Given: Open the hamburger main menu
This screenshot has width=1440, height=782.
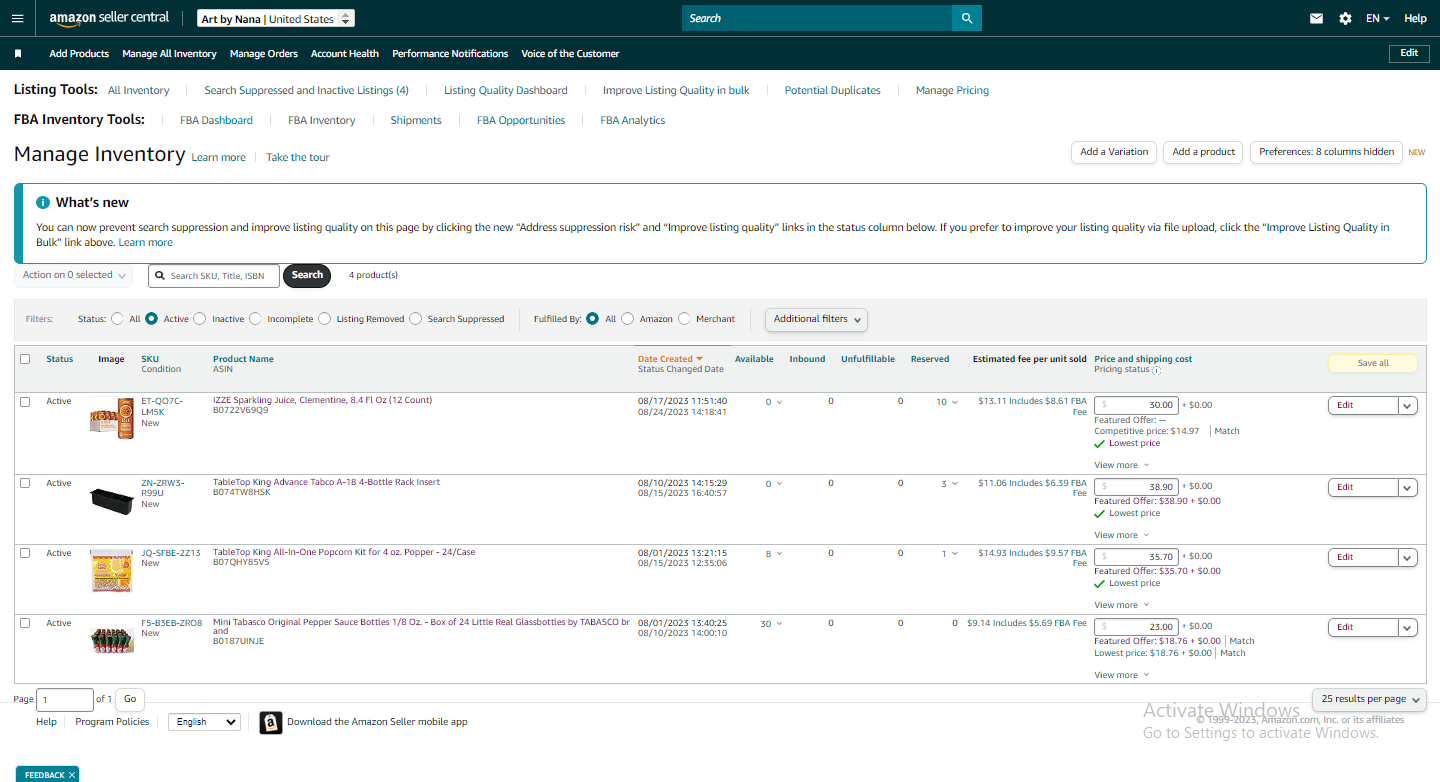Looking at the screenshot, I should coord(17,18).
